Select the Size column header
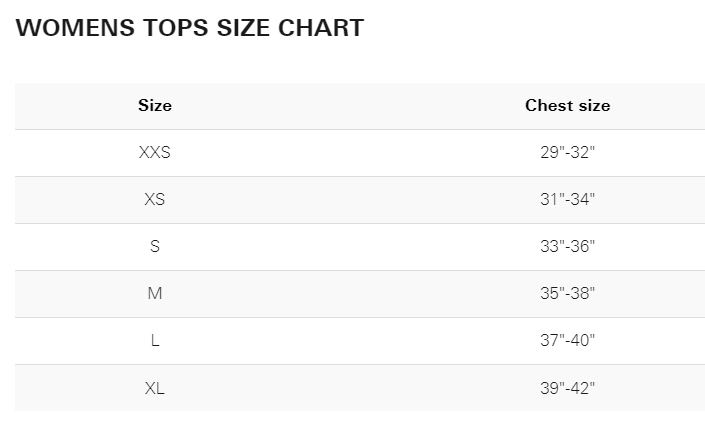 pos(155,105)
